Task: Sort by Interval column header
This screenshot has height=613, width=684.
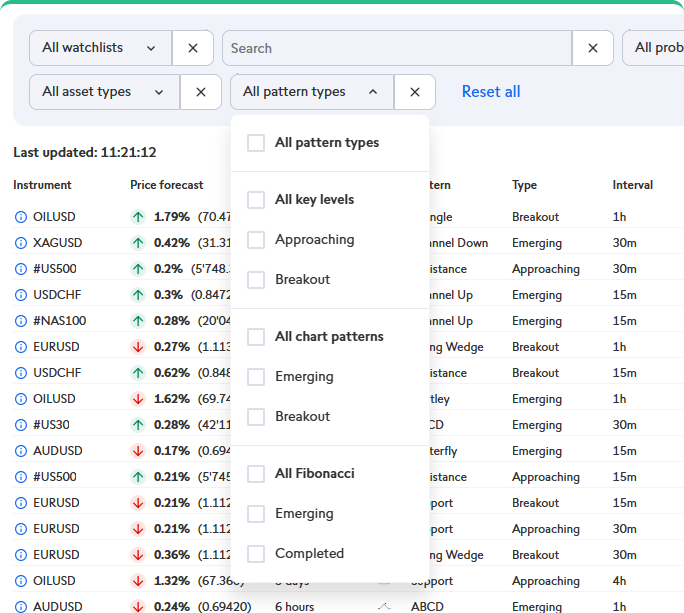Action: click(633, 185)
